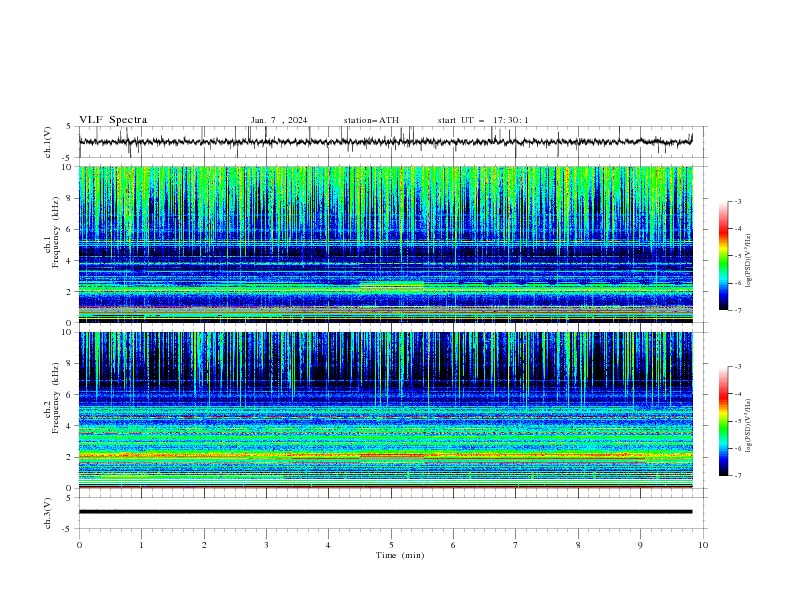Click the ch.2 spectrogram 10 kHz tick label

[x=67, y=332]
